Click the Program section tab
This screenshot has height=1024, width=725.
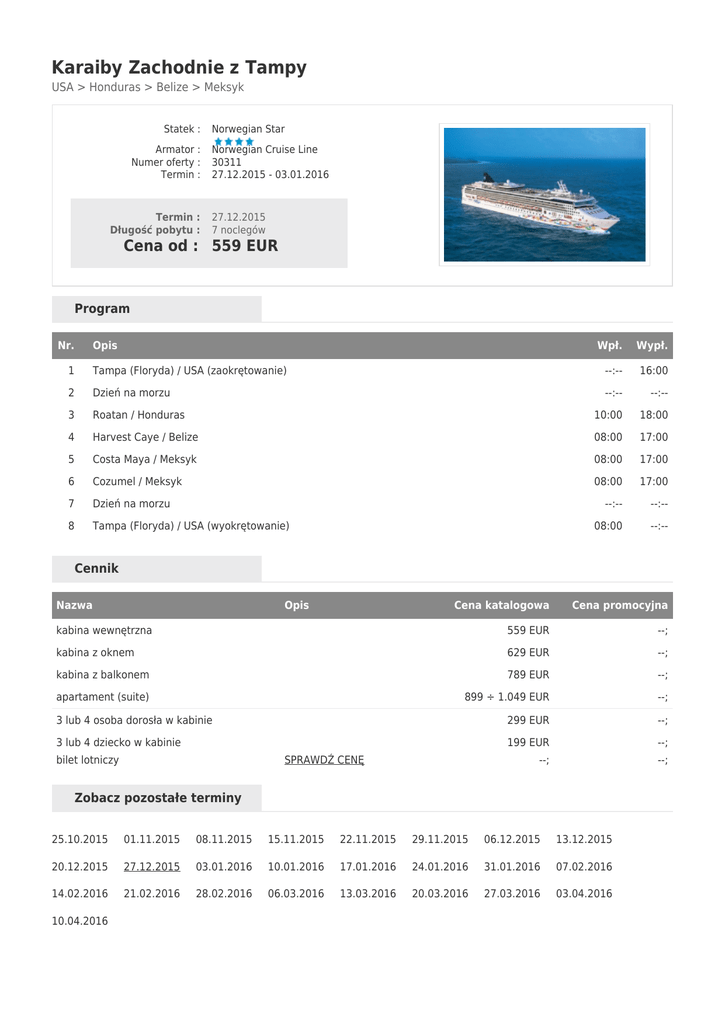(102, 309)
